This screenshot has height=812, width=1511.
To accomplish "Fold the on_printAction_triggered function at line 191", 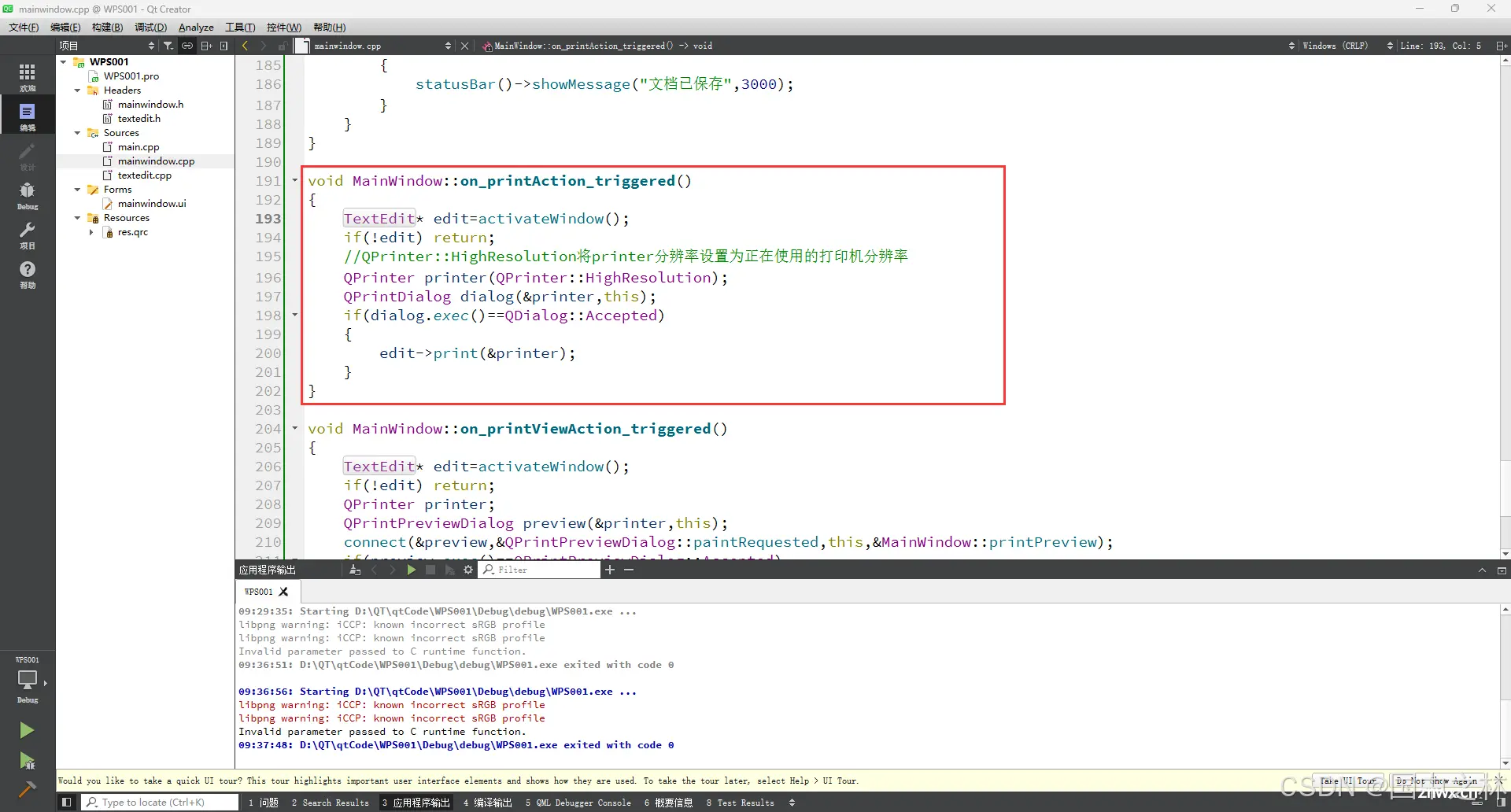I will tap(295, 180).
